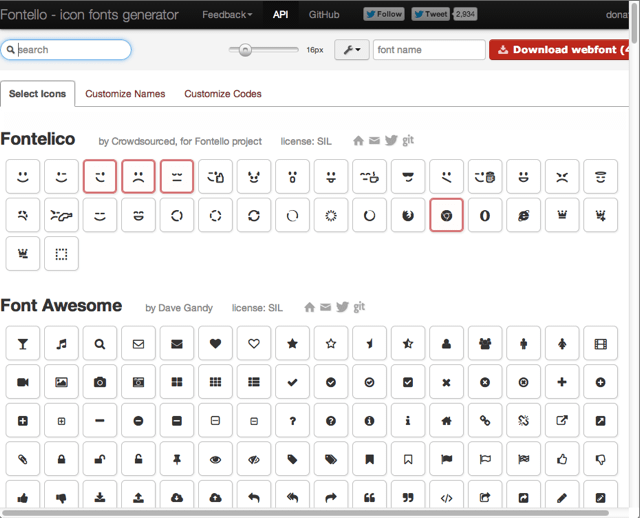The image size is (640, 518).
Task: Select the filled flag icon
Action: point(446,459)
